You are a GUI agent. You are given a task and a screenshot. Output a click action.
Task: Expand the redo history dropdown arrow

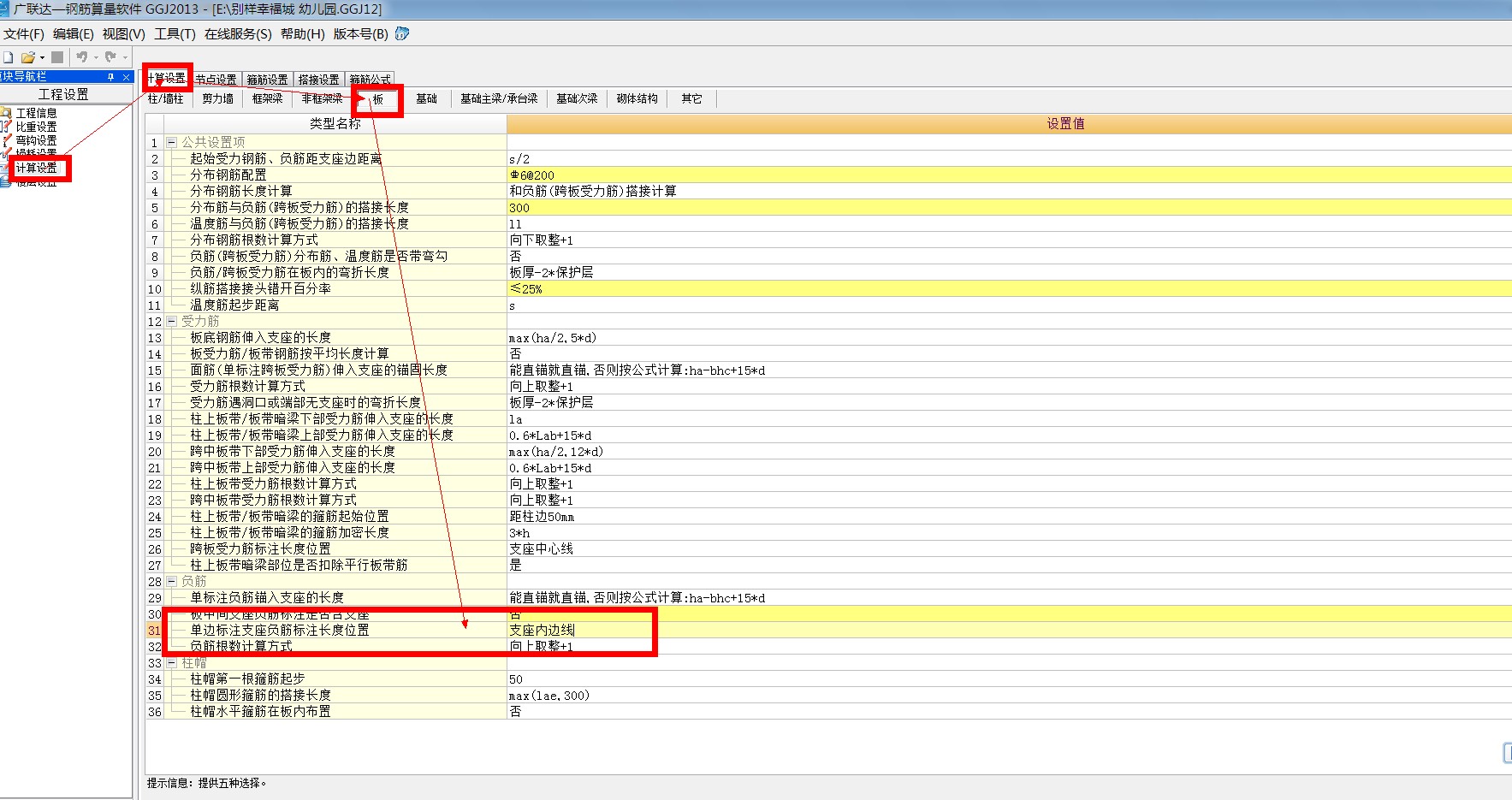point(125,57)
